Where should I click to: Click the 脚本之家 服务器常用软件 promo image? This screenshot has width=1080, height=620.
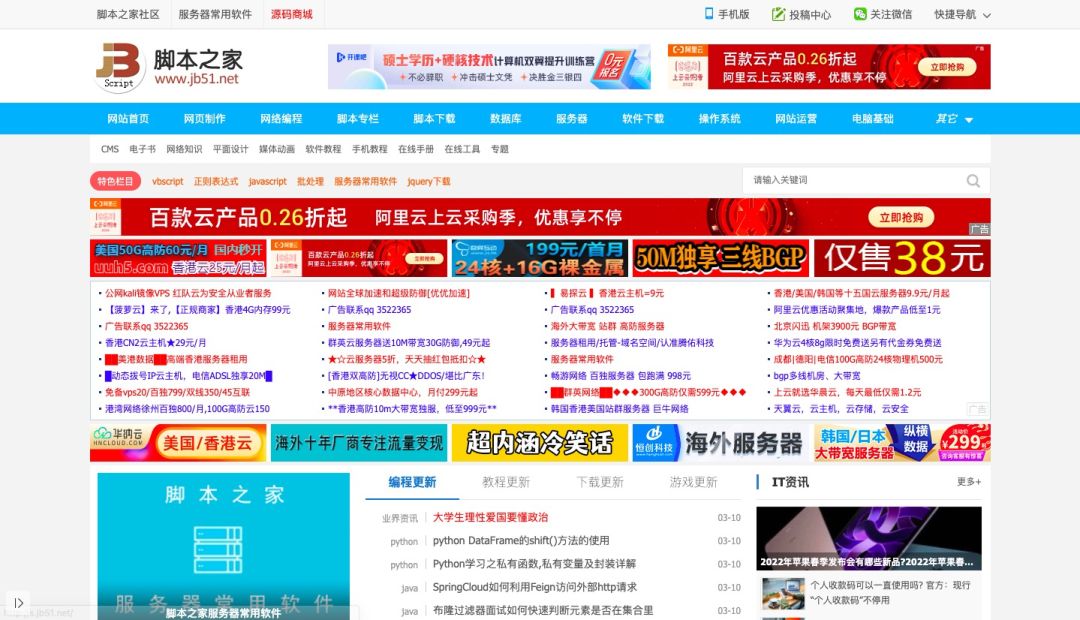tap(223, 546)
